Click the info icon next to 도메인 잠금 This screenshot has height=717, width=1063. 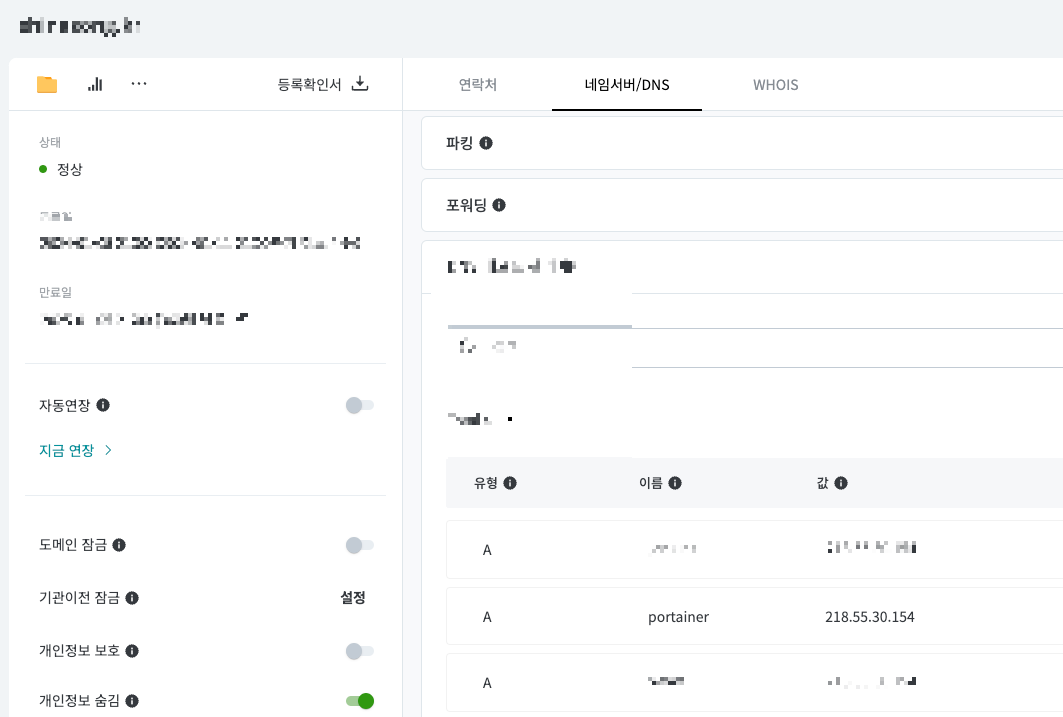tap(121, 545)
